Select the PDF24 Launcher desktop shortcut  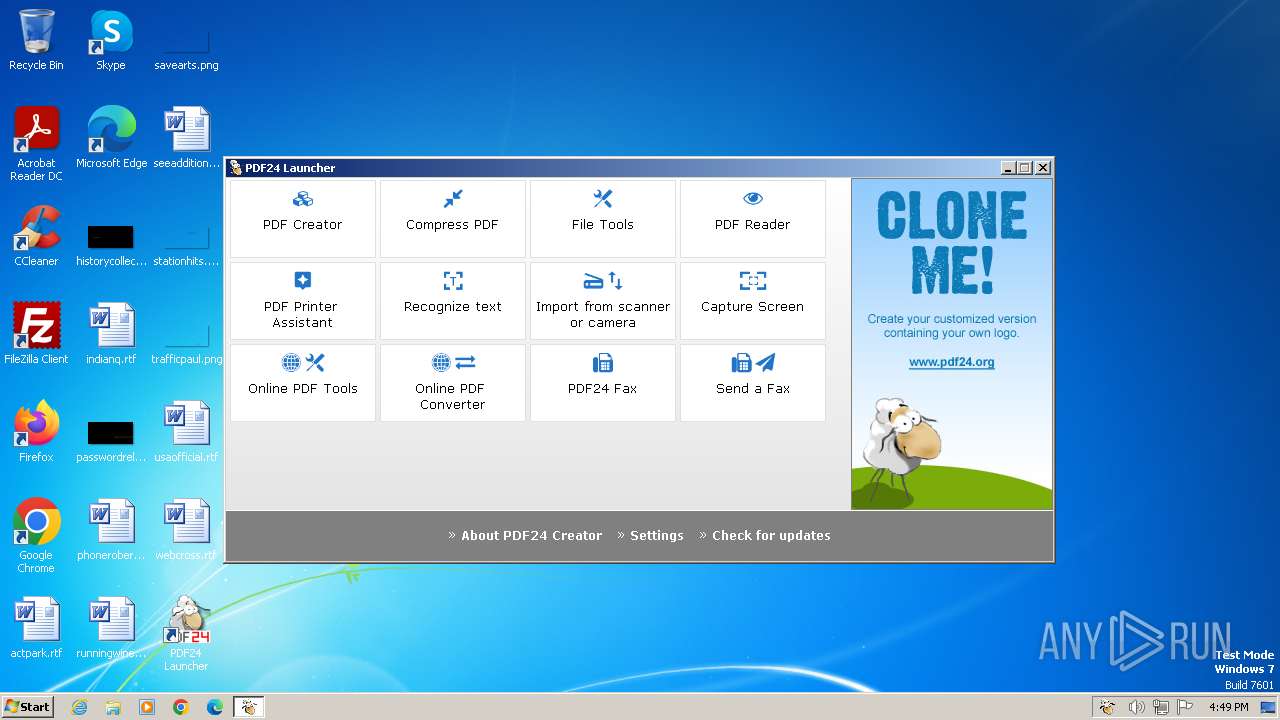click(186, 634)
